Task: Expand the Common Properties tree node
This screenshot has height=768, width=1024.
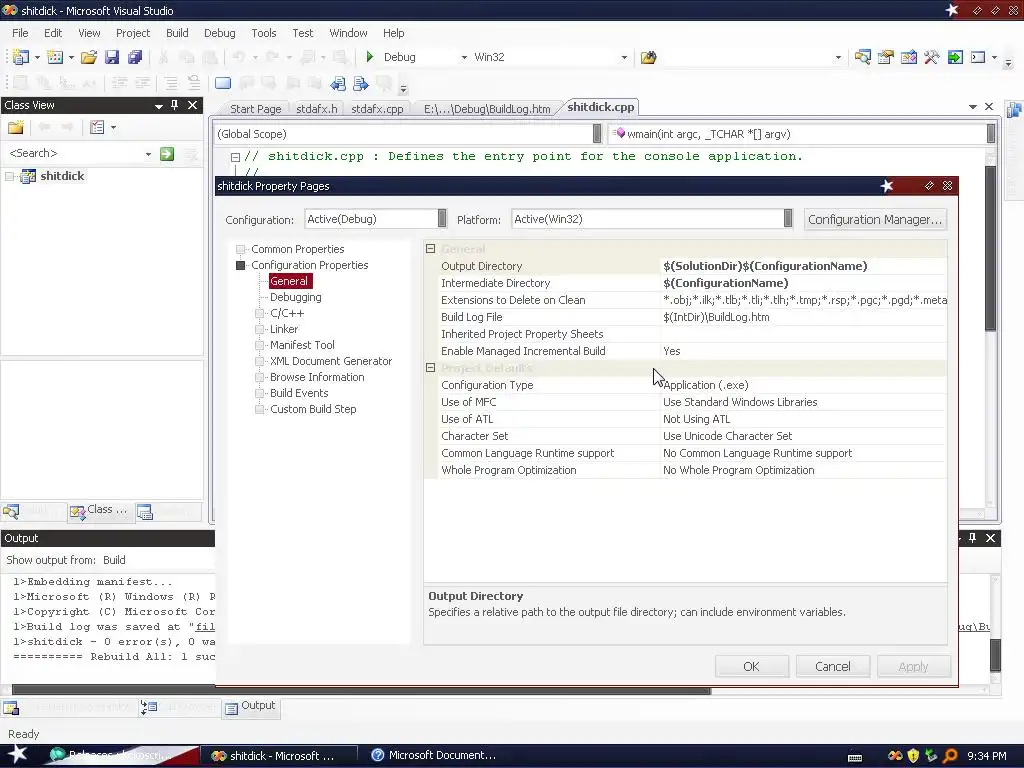Action: tap(240, 249)
